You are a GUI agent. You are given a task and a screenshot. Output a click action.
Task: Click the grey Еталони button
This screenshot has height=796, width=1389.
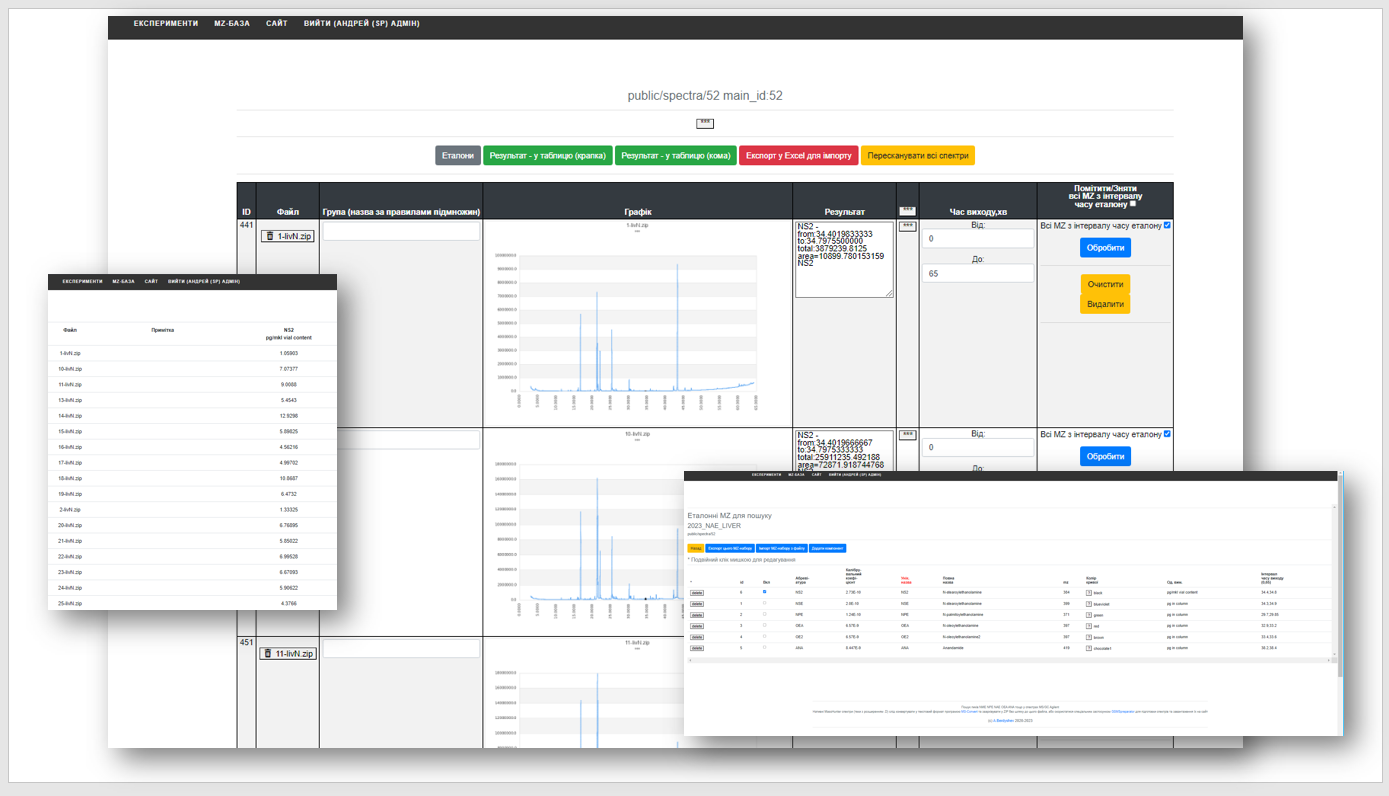tap(458, 156)
